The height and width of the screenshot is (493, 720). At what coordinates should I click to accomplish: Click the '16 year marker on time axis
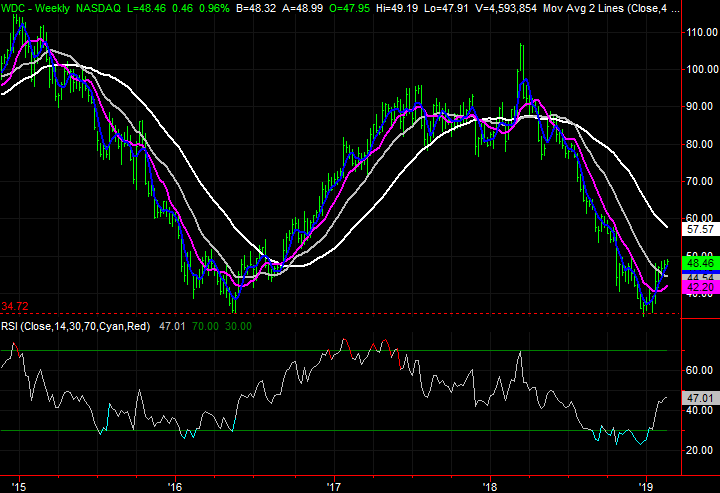176,484
